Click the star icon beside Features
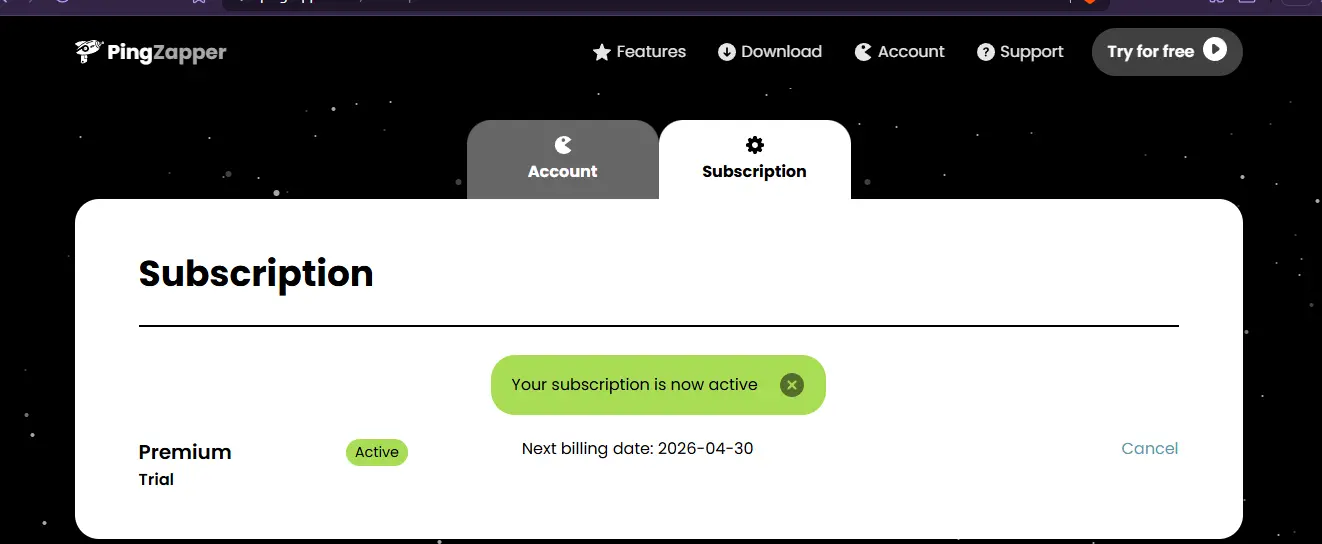The height and width of the screenshot is (544, 1322). point(601,52)
